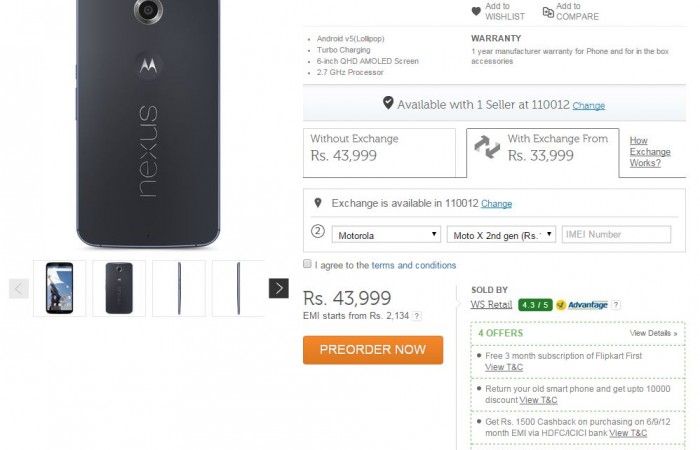Click the Advantage help question mark icon

[x=616, y=304]
